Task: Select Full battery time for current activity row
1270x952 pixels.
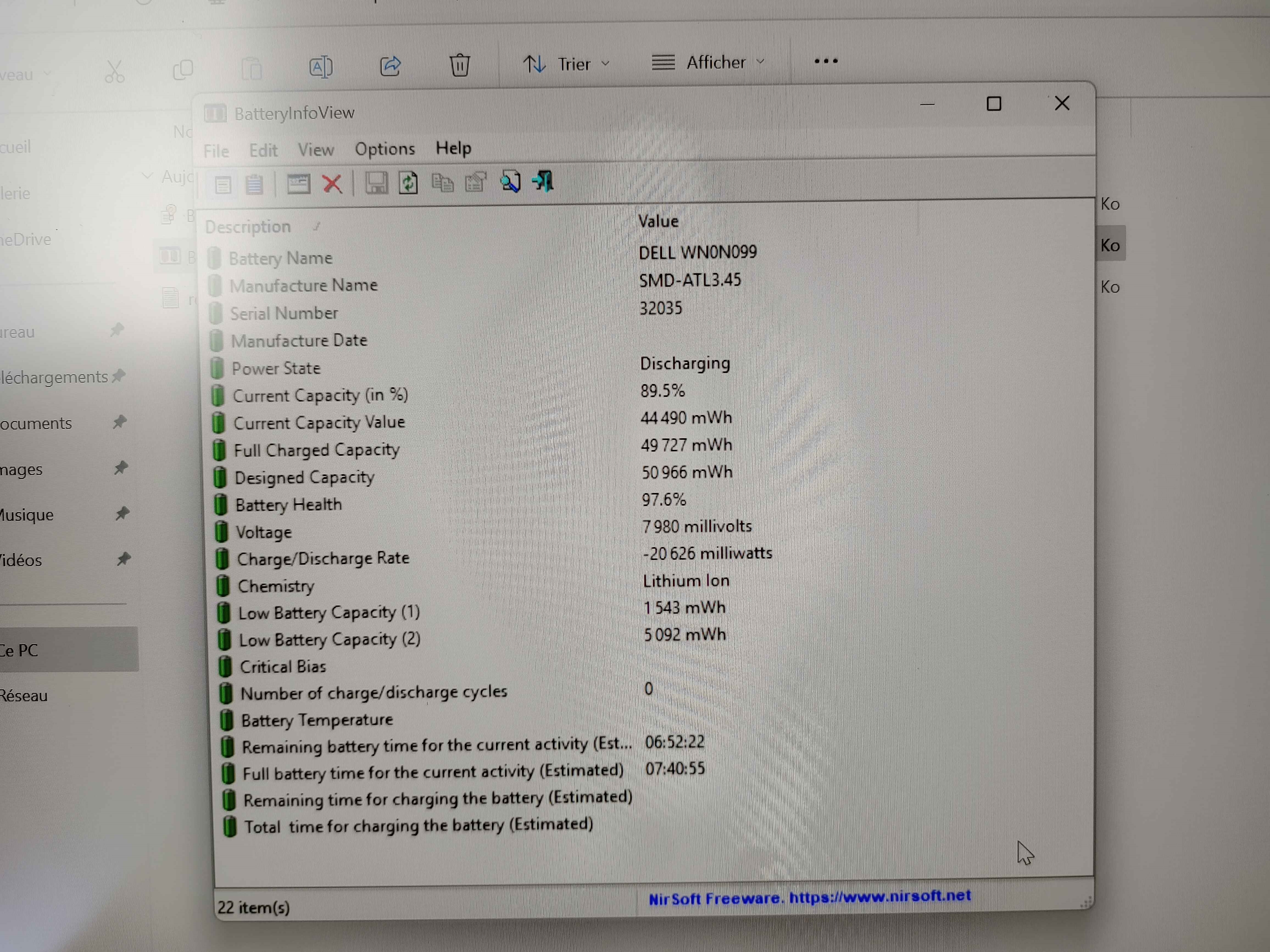Action: tap(463, 771)
